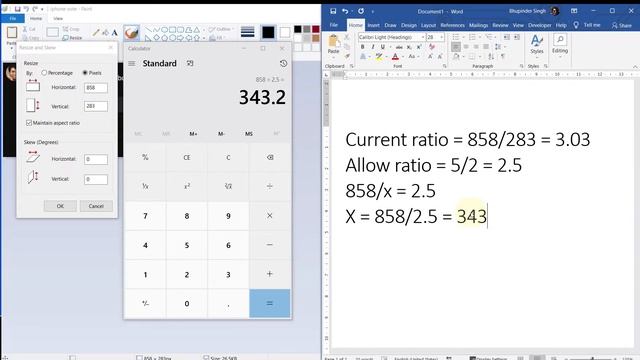Click the Clear All Formatting icon
640x360 pixels.
(432, 47)
